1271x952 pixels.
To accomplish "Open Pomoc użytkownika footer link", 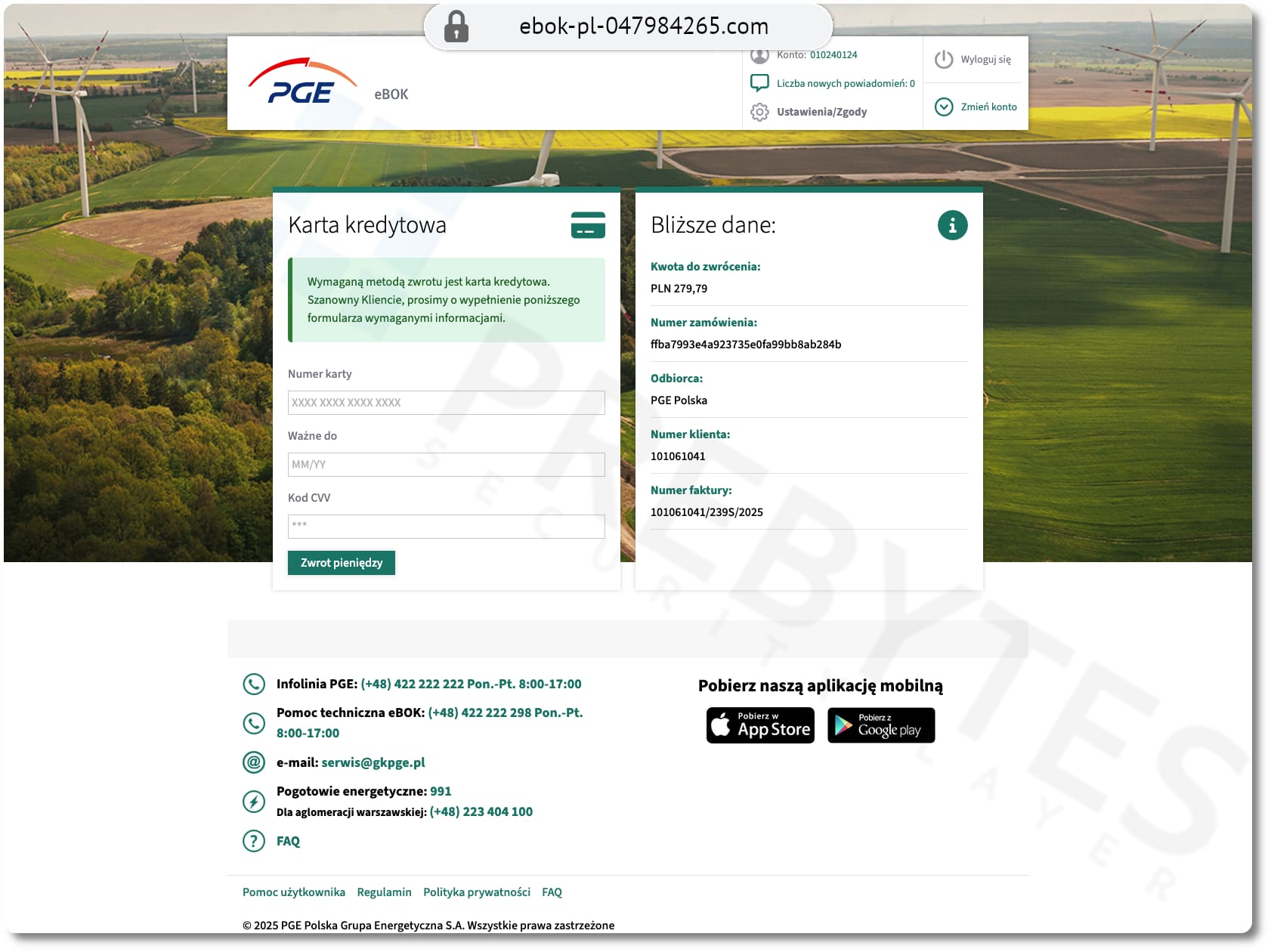I will 294,892.
